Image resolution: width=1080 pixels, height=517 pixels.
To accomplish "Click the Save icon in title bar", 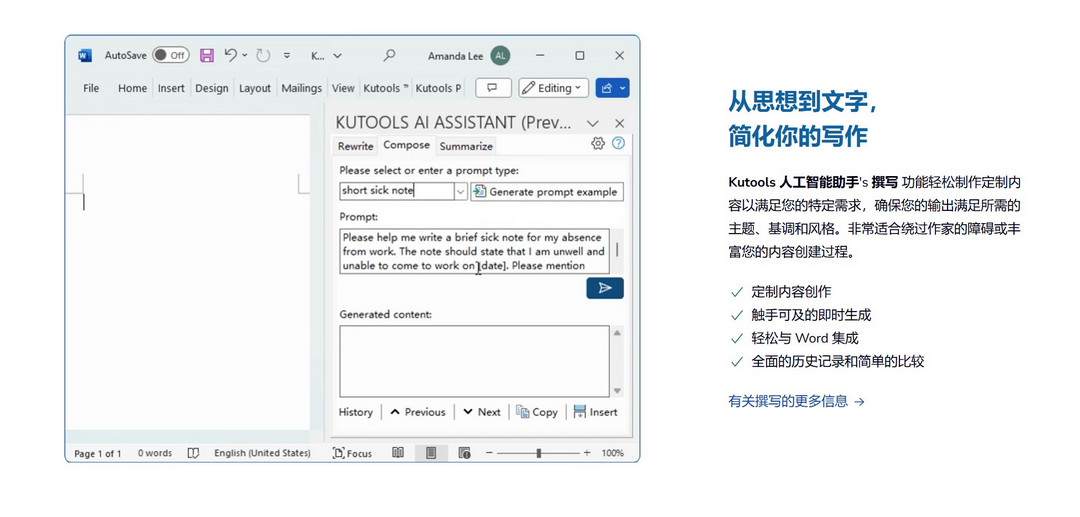I will click(207, 56).
